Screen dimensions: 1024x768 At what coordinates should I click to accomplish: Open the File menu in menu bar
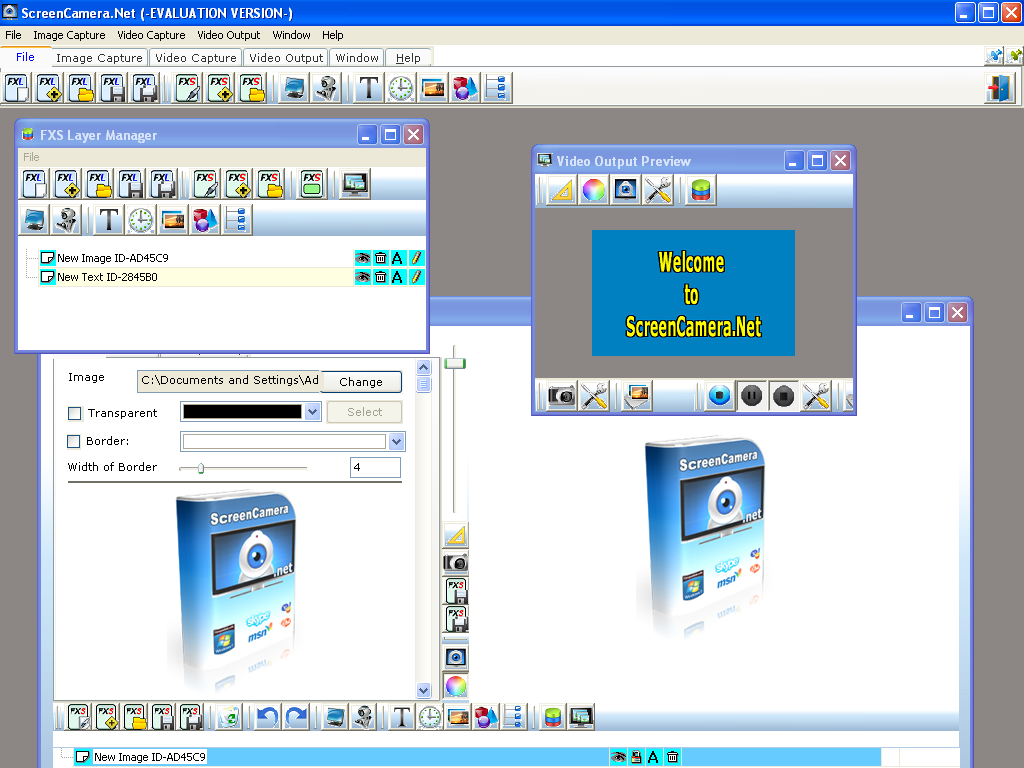(x=13, y=35)
